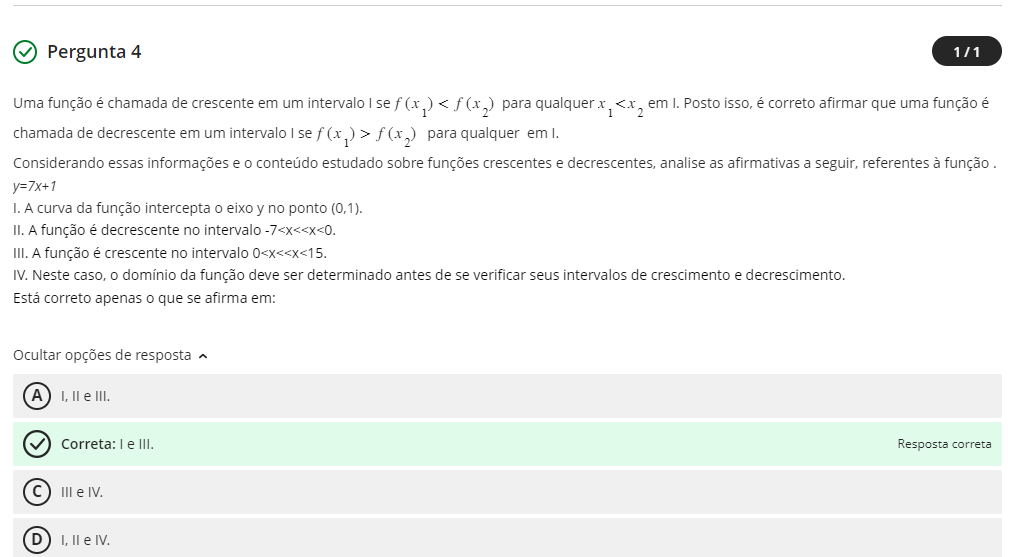Click the Pergunta 4 heading
Screen dimensions: 1012x557
[94, 52]
